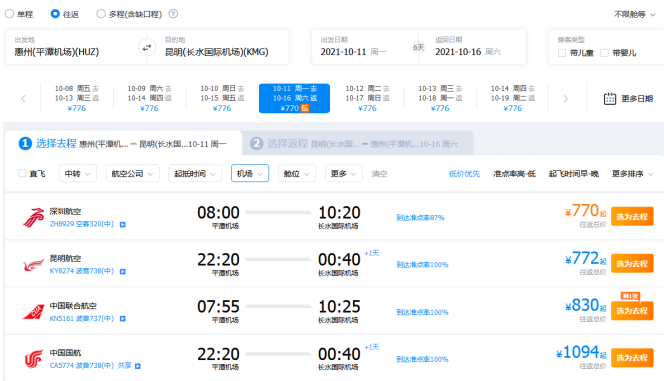Open info icon beside KY8274 flight
The image size is (664, 381).
tap(122, 271)
